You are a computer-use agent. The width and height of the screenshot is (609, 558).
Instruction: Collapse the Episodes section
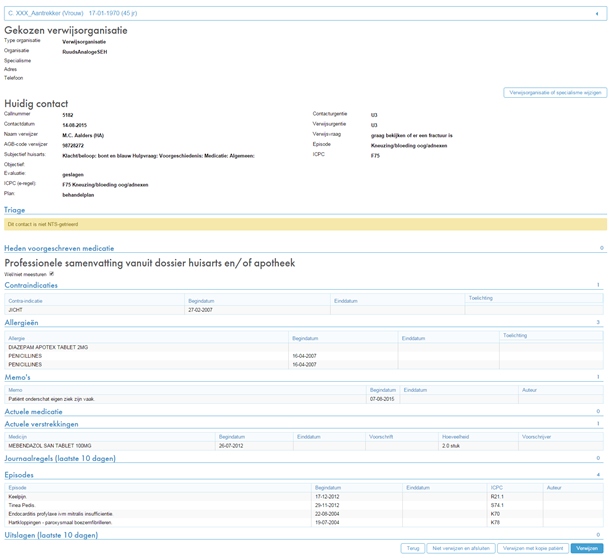click(19, 474)
